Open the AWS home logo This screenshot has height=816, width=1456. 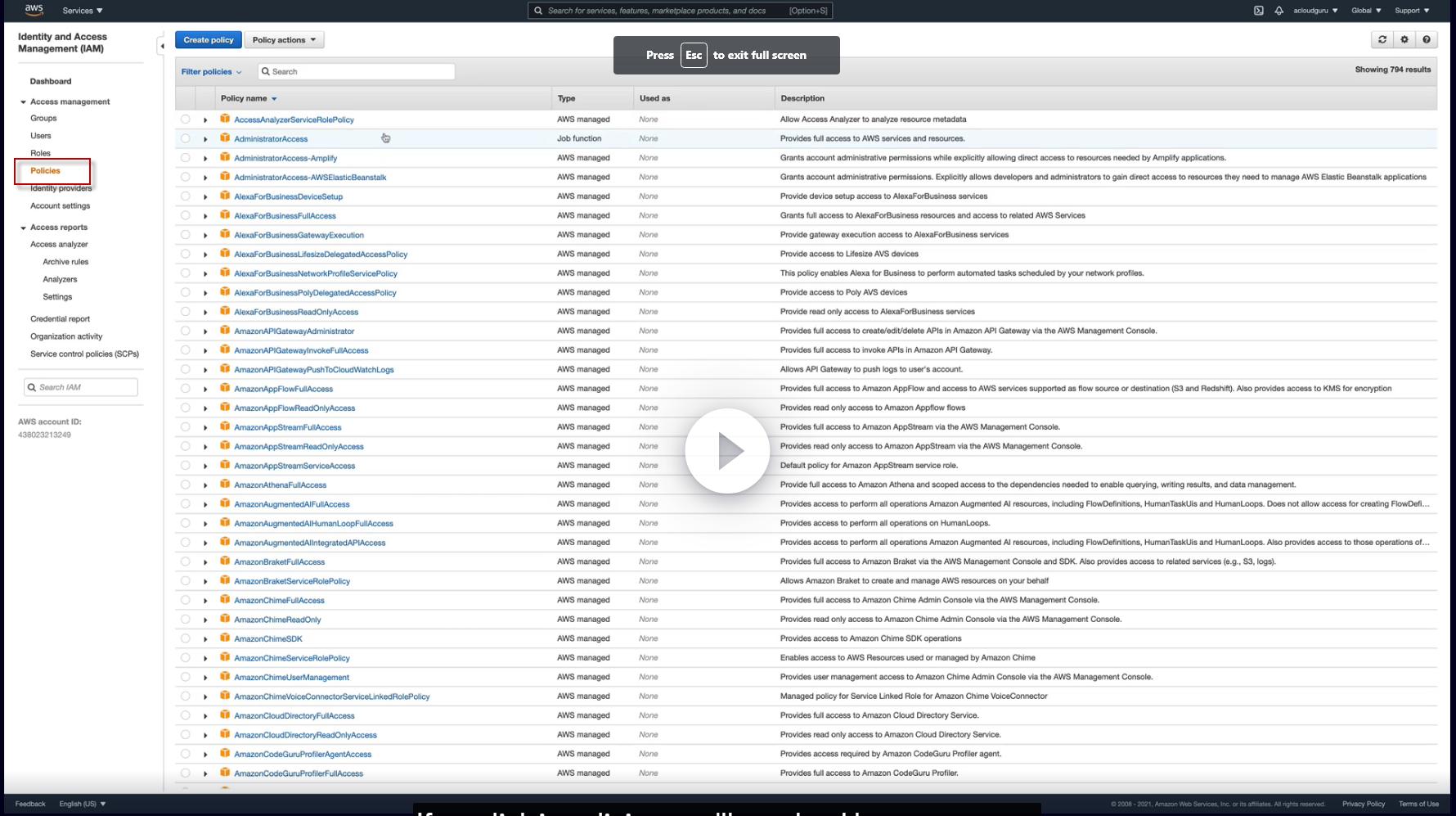(x=34, y=10)
